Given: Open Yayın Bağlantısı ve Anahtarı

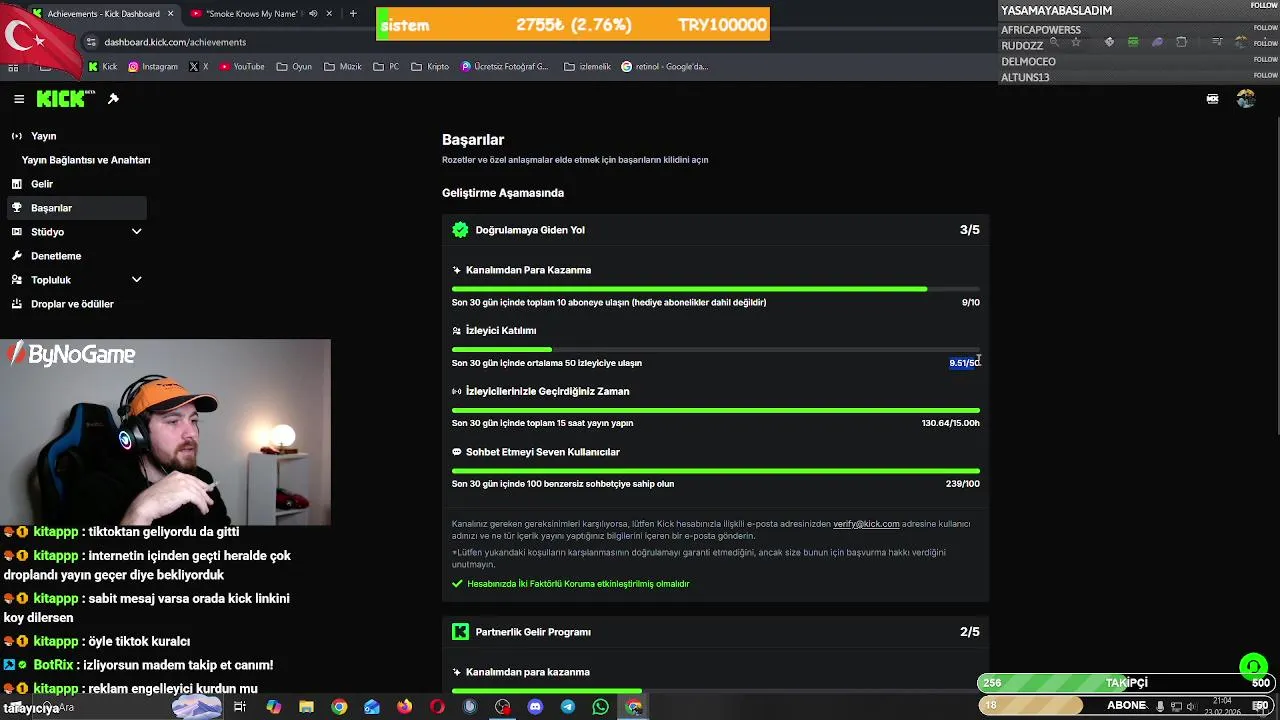Looking at the screenshot, I should pos(86,160).
